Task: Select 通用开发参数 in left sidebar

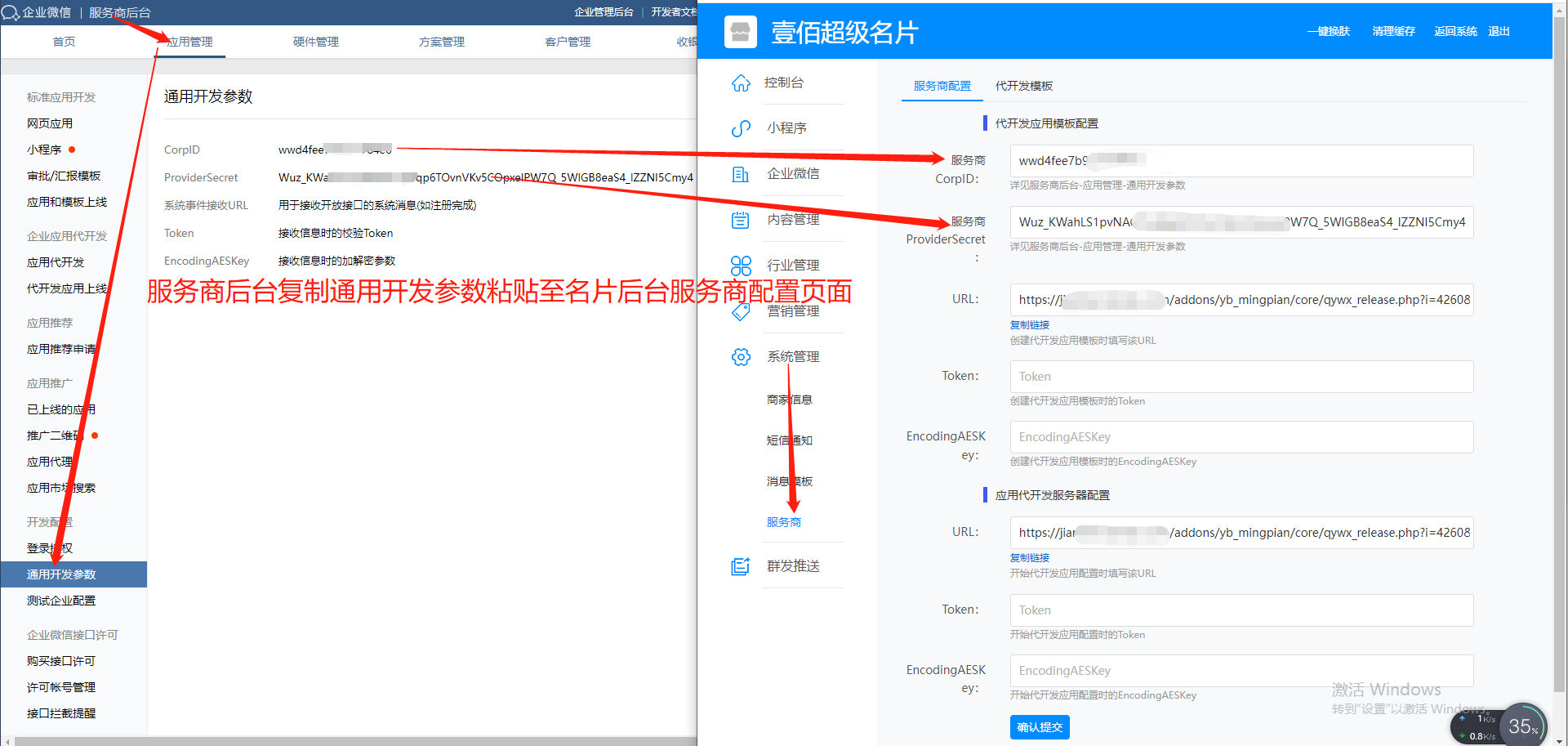Action: click(73, 574)
